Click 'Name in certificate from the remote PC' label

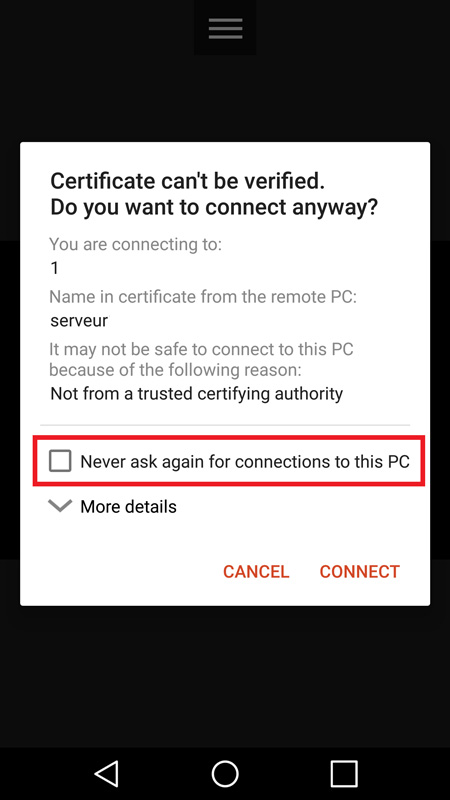[203, 296]
